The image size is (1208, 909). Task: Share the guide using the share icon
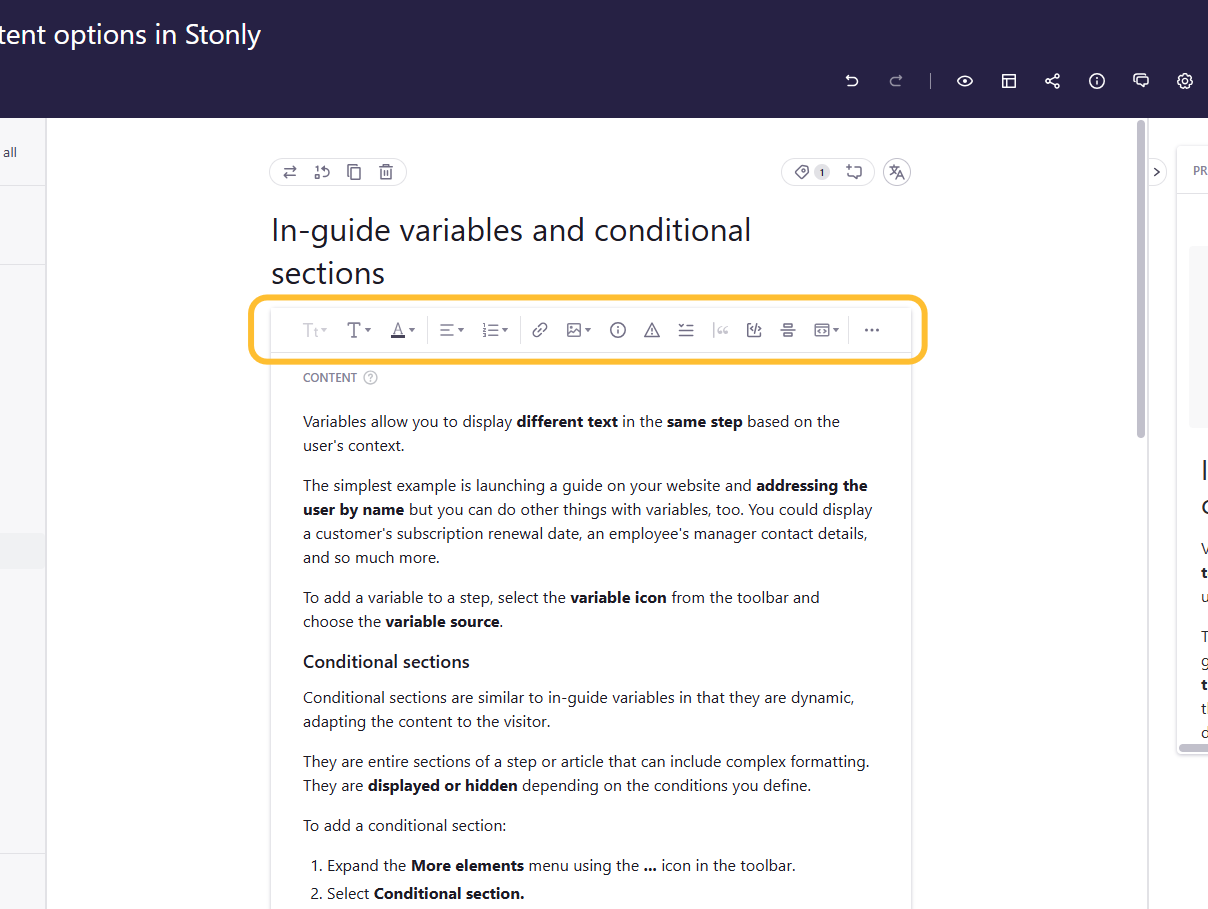click(1052, 81)
